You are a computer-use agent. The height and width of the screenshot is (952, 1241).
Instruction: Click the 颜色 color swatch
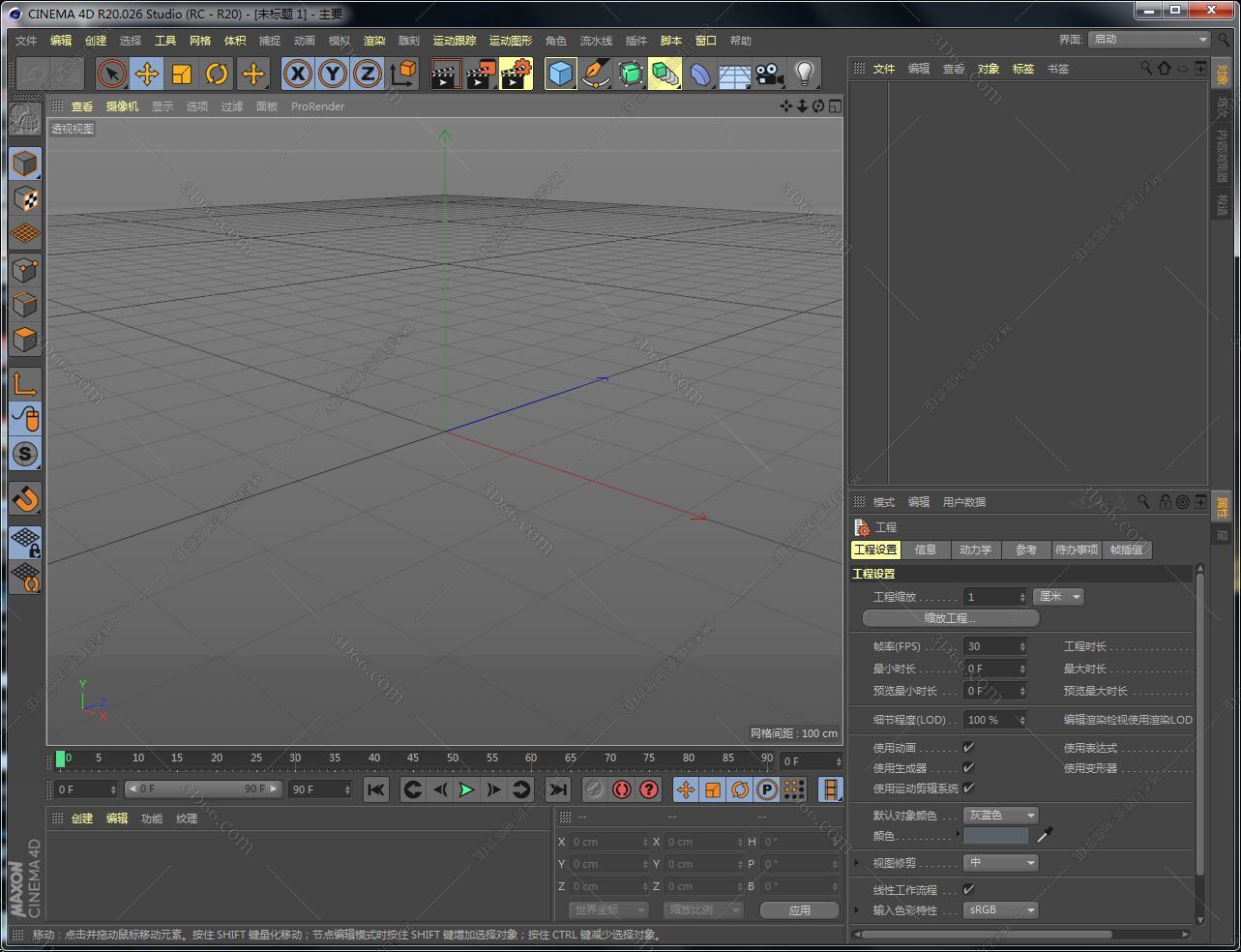(x=997, y=835)
